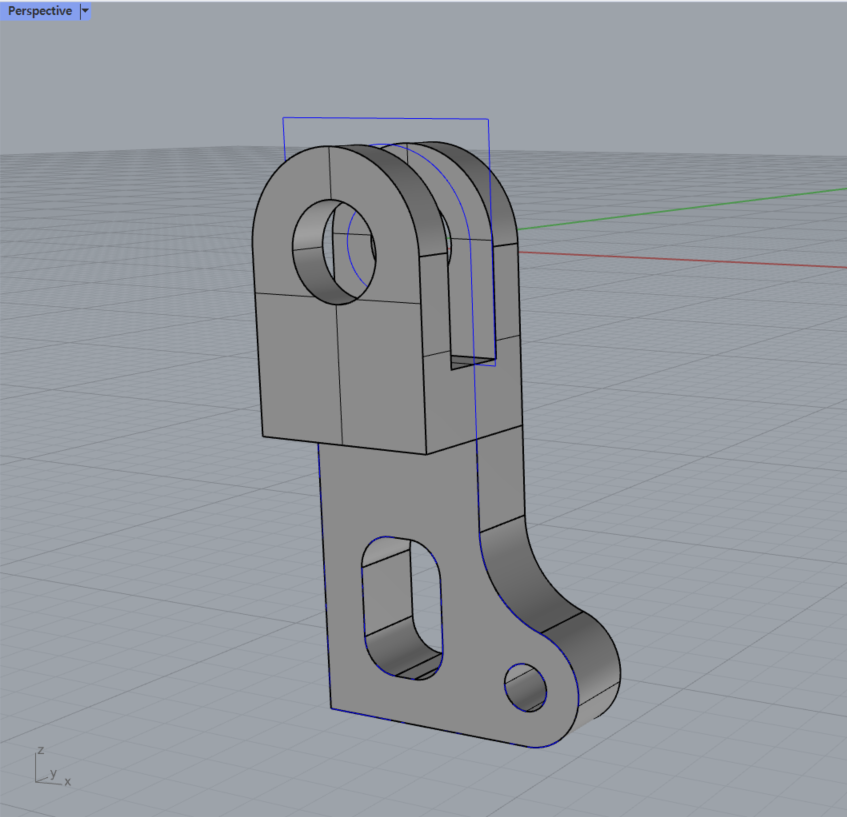This screenshot has height=817, width=847.
Task: Click the small round hole at the bracket's lower corner
Action: pos(525,687)
